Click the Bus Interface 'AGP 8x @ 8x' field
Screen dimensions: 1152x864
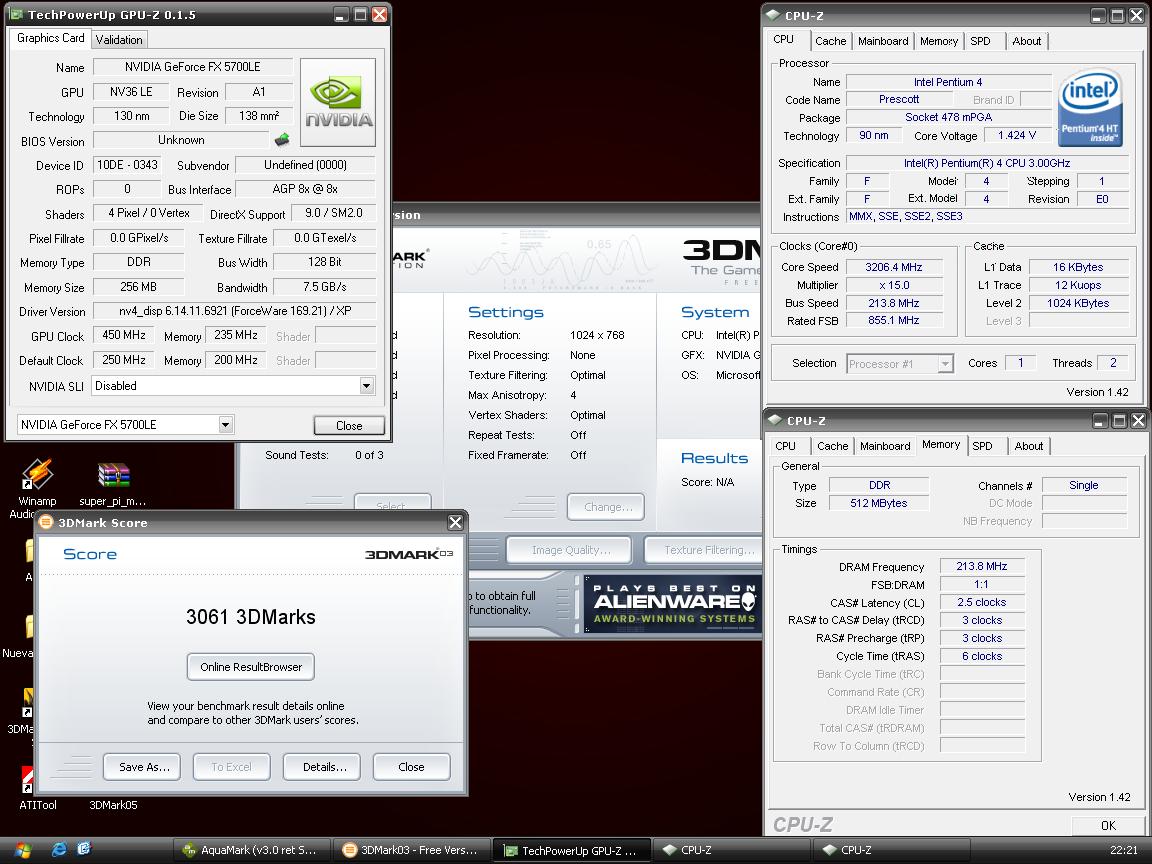point(305,189)
